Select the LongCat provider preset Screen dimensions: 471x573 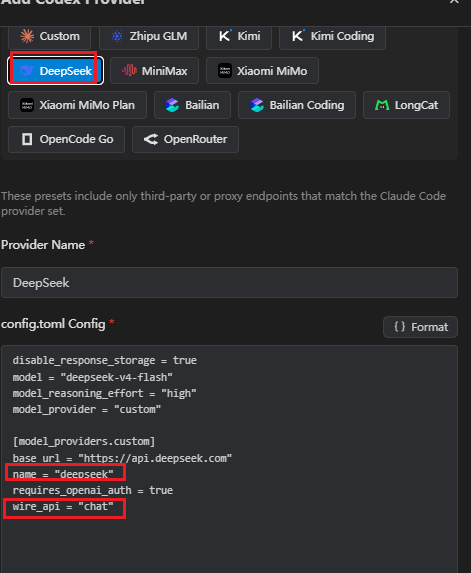406,105
